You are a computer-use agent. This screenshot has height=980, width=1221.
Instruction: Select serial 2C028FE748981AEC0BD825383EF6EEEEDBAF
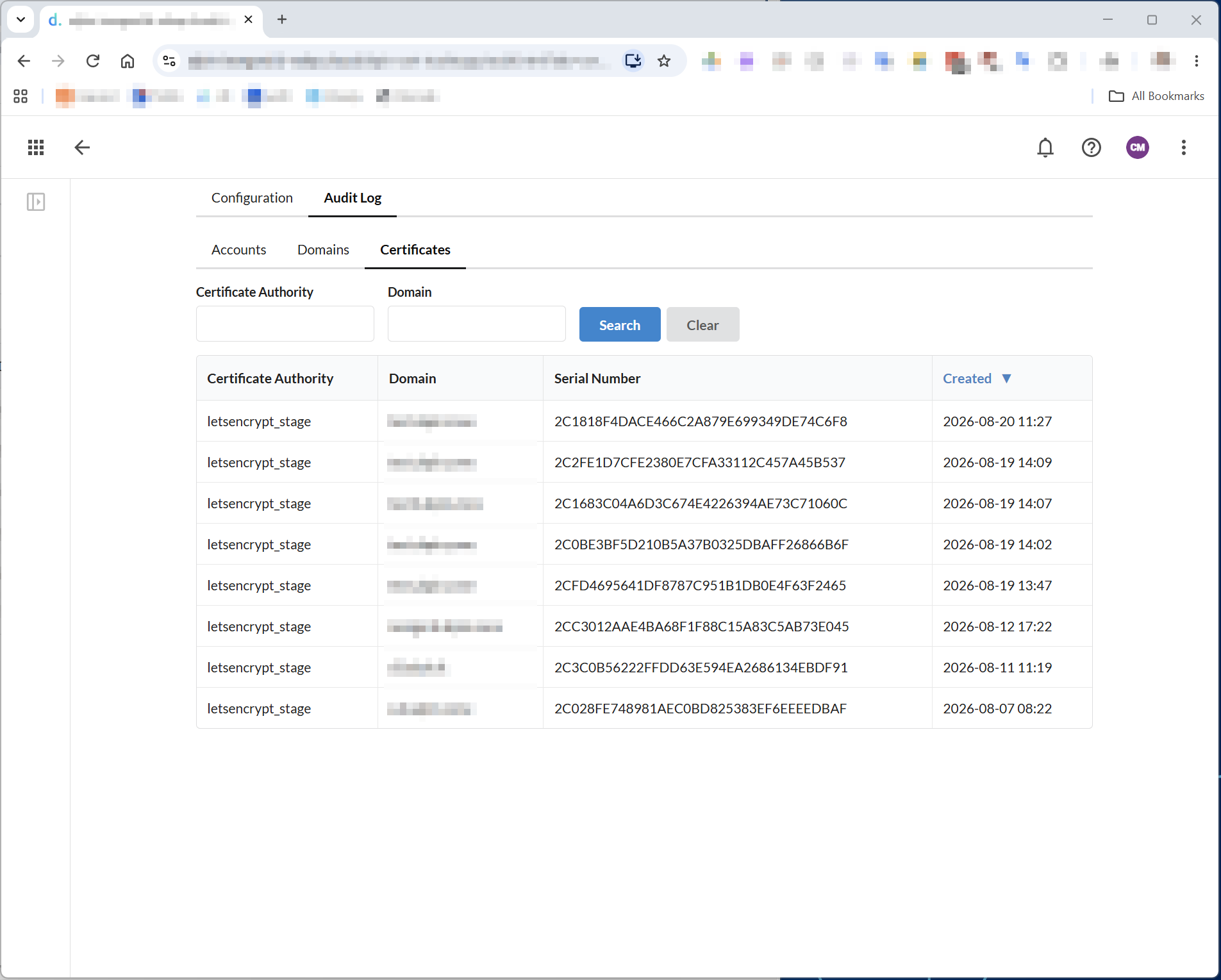(x=700, y=709)
